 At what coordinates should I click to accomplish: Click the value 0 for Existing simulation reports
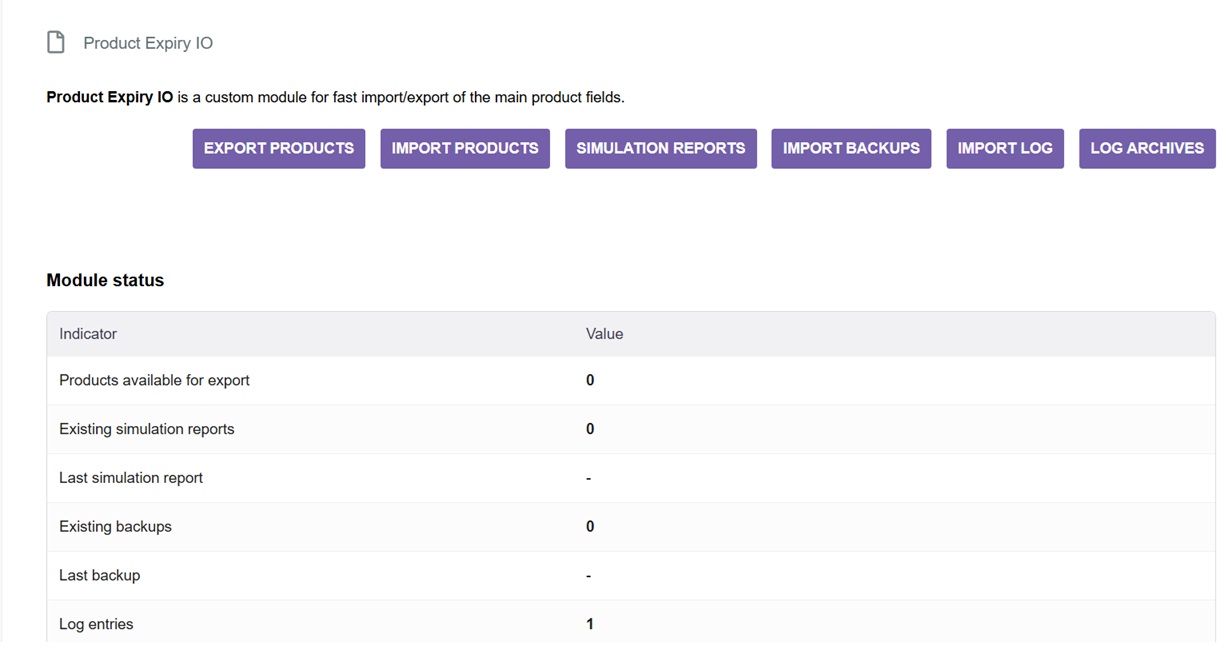click(590, 429)
